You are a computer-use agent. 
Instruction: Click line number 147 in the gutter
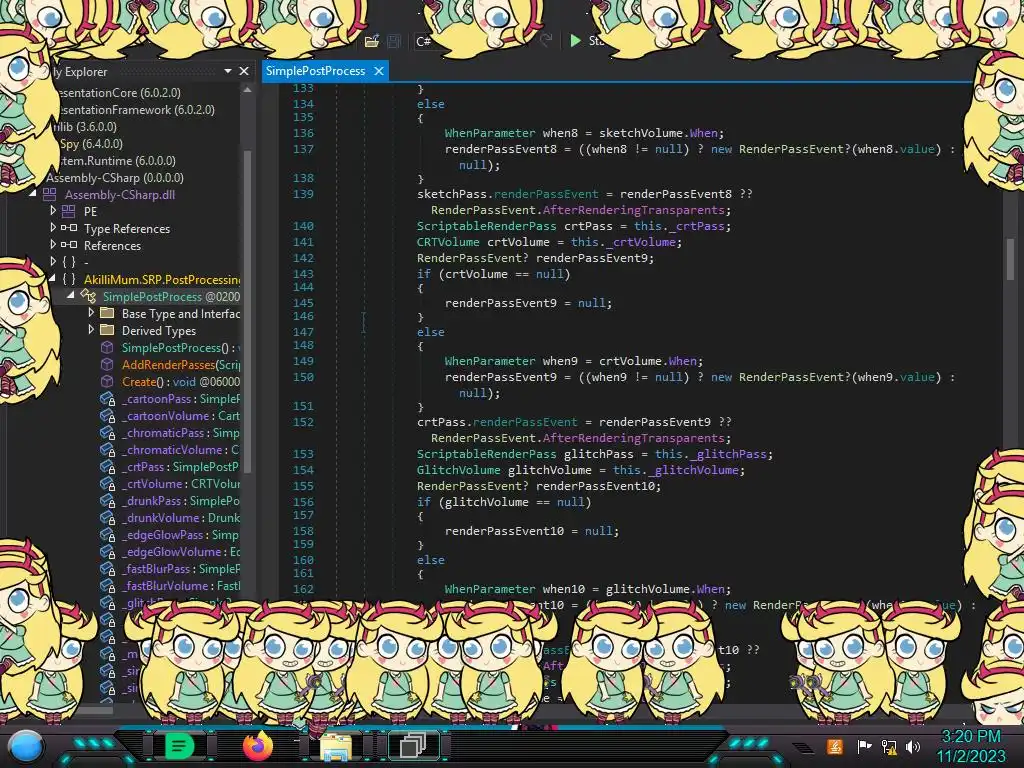[303, 332]
